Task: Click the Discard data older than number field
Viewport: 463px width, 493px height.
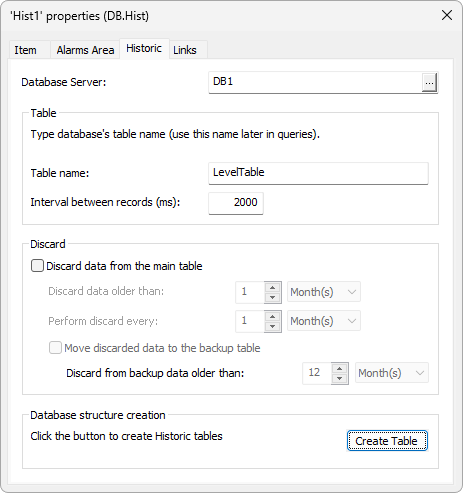Action: 250,292
